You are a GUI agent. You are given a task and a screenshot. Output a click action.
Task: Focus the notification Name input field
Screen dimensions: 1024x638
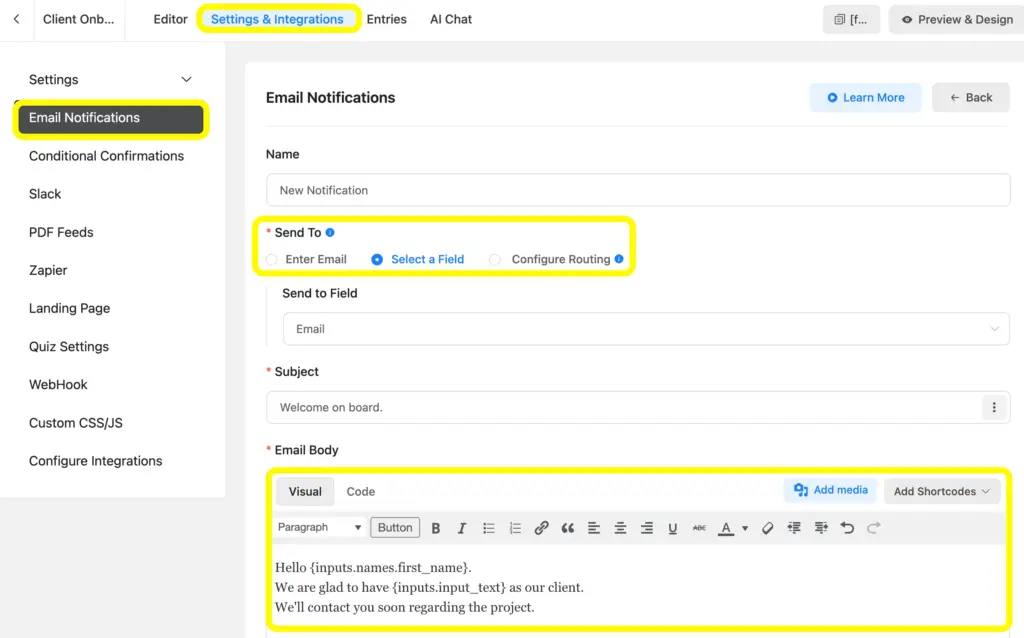[x=638, y=190]
